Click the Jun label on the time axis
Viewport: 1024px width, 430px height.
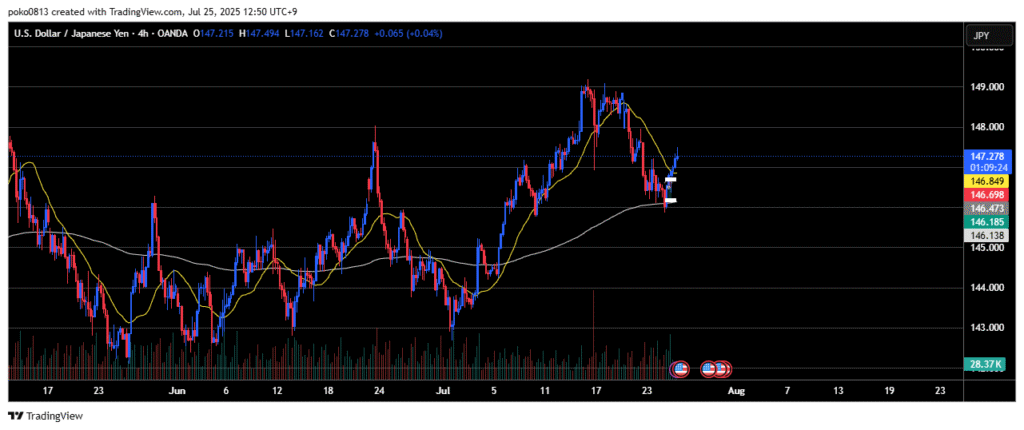point(177,390)
